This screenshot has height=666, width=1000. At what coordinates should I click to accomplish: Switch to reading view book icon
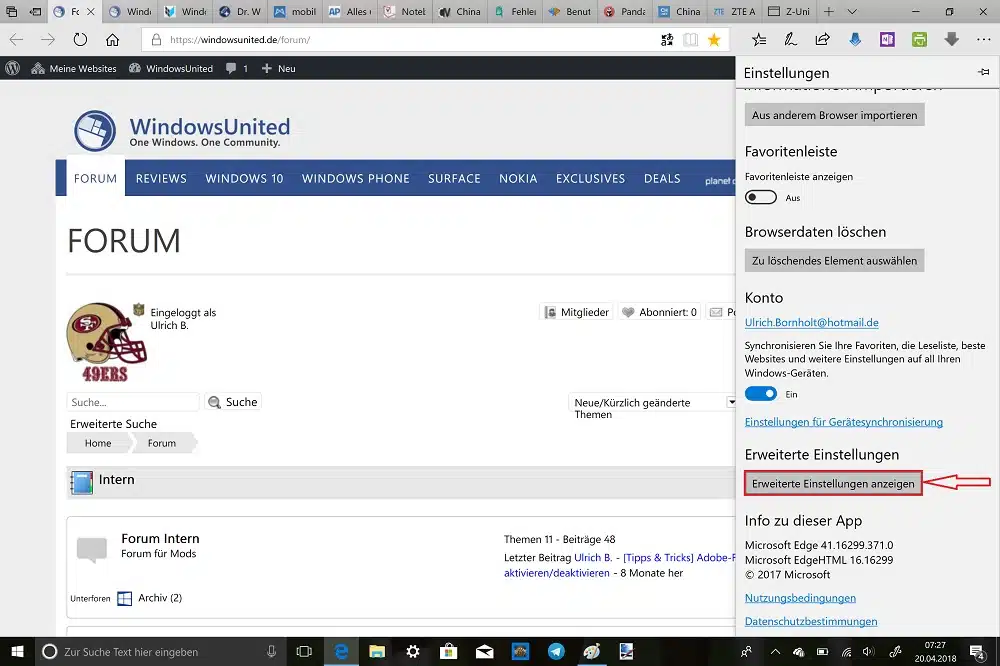[x=691, y=40]
